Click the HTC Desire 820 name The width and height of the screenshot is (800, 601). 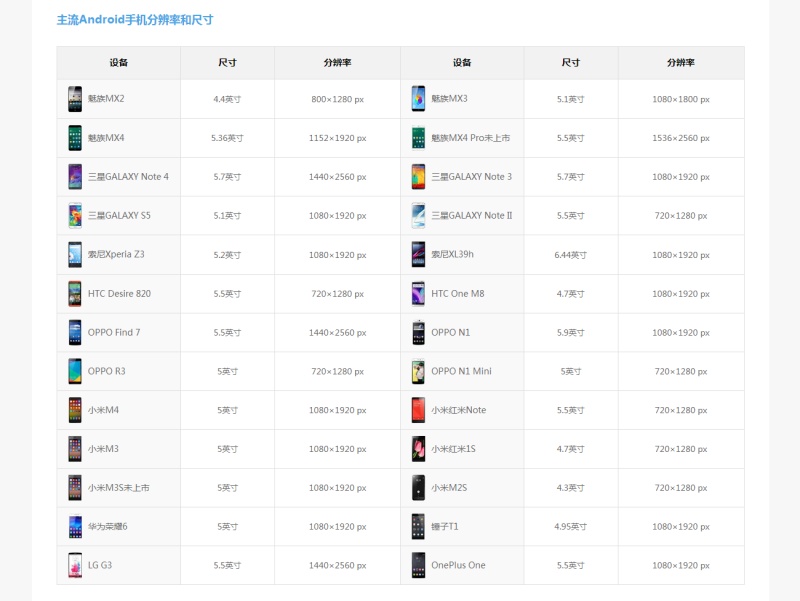click(x=119, y=293)
